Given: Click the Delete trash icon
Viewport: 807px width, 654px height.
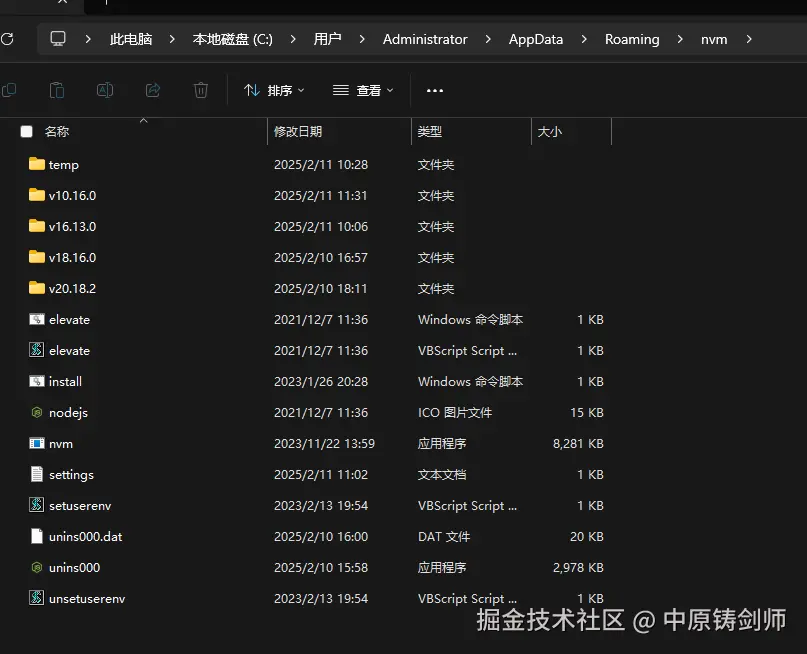Looking at the screenshot, I should (200, 90).
